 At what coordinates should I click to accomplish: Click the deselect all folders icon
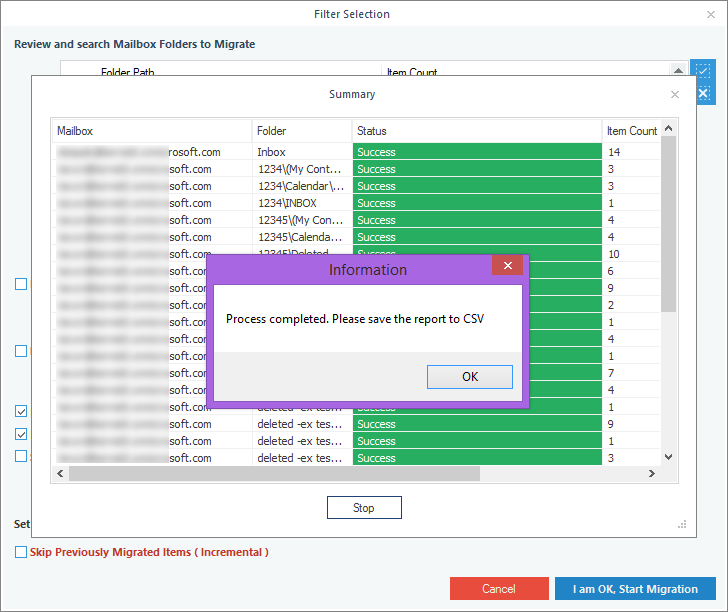pos(703,93)
